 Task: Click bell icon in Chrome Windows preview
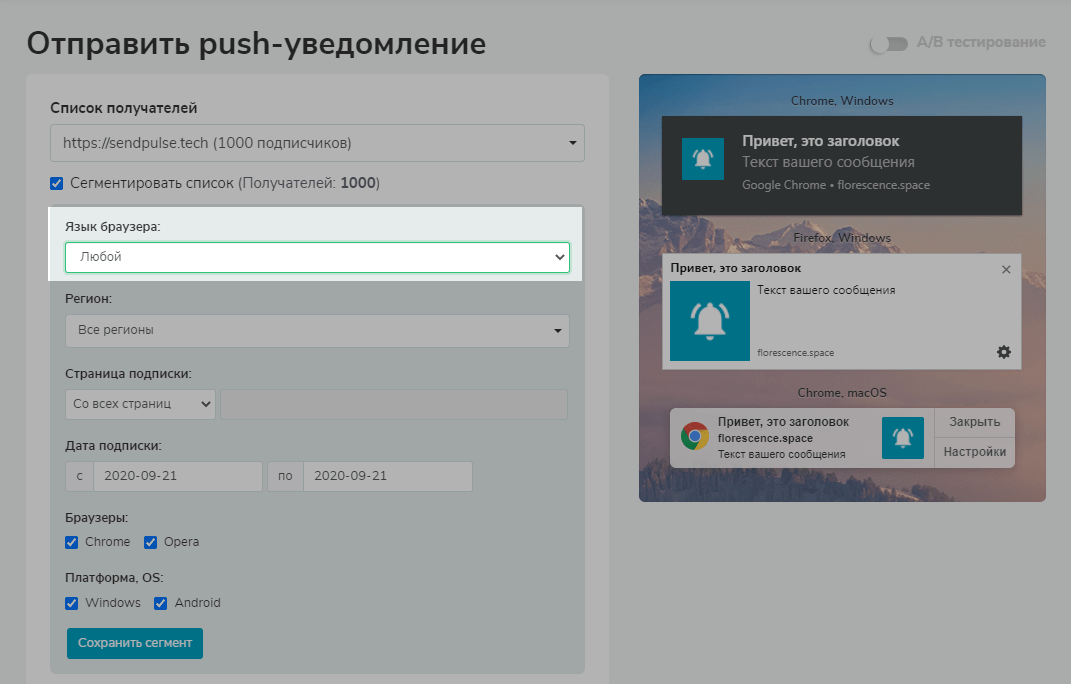click(703, 159)
